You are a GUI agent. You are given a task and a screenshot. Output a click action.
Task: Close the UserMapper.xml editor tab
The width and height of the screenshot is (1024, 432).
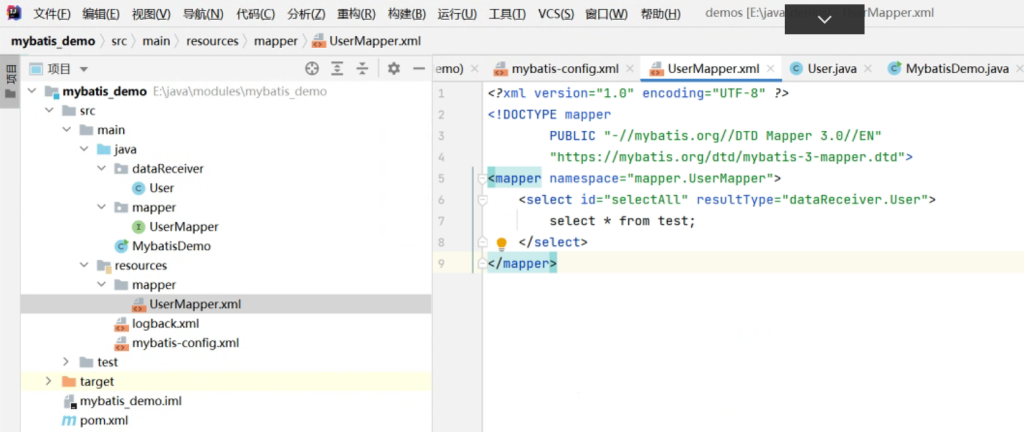pos(771,69)
